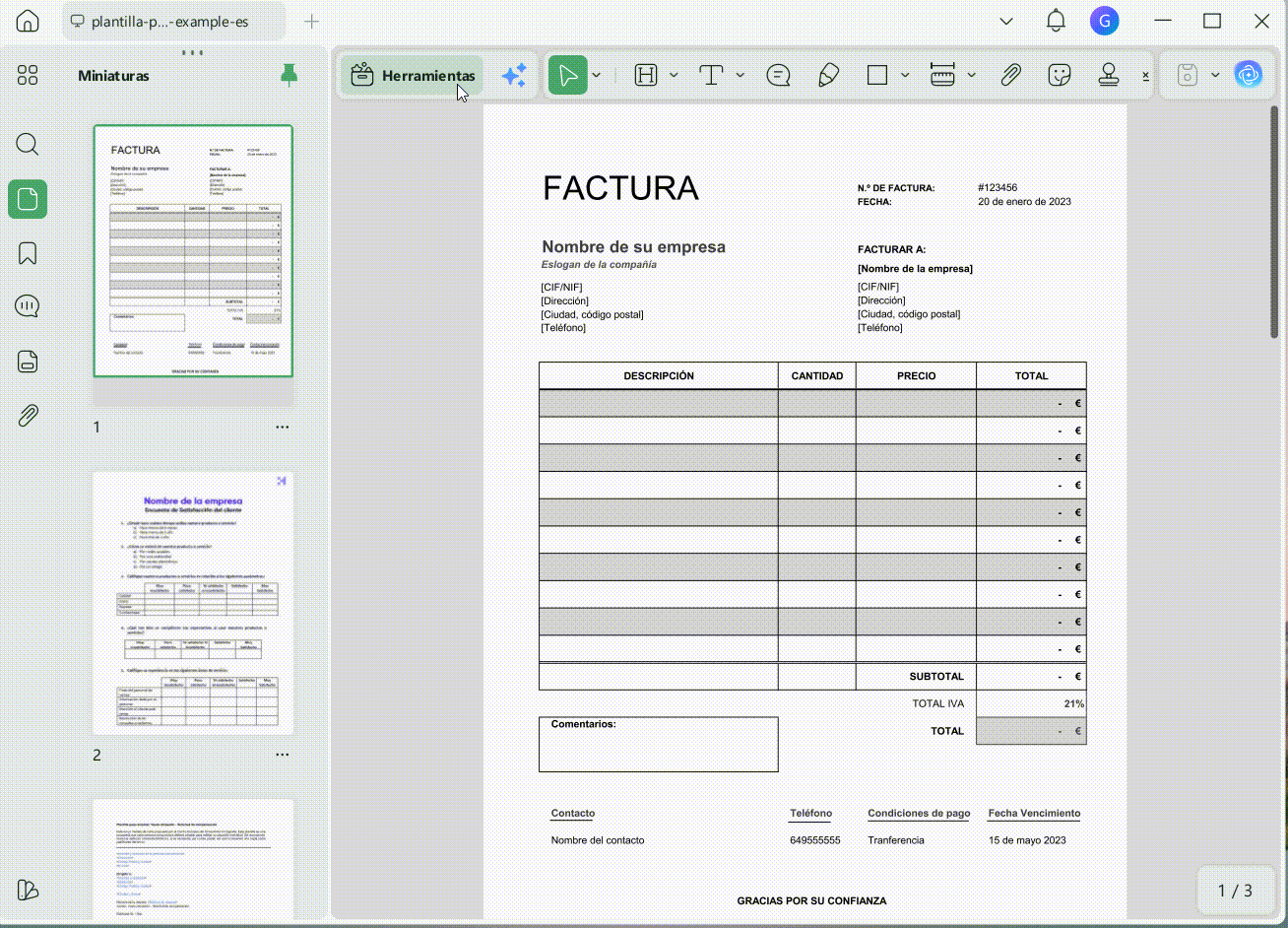The height and width of the screenshot is (928, 1288).
Task: Expand the text tool dropdown arrow
Action: pyautogui.click(x=741, y=76)
